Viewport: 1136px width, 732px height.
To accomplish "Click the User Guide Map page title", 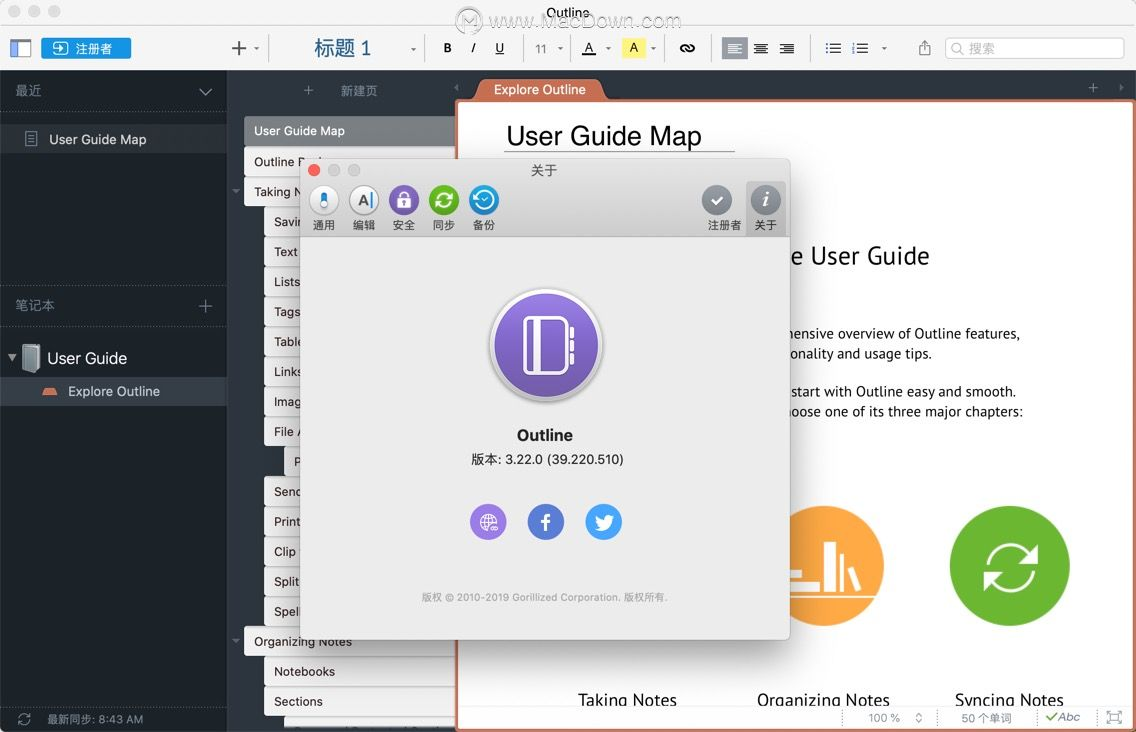I will pyautogui.click(x=604, y=136).
